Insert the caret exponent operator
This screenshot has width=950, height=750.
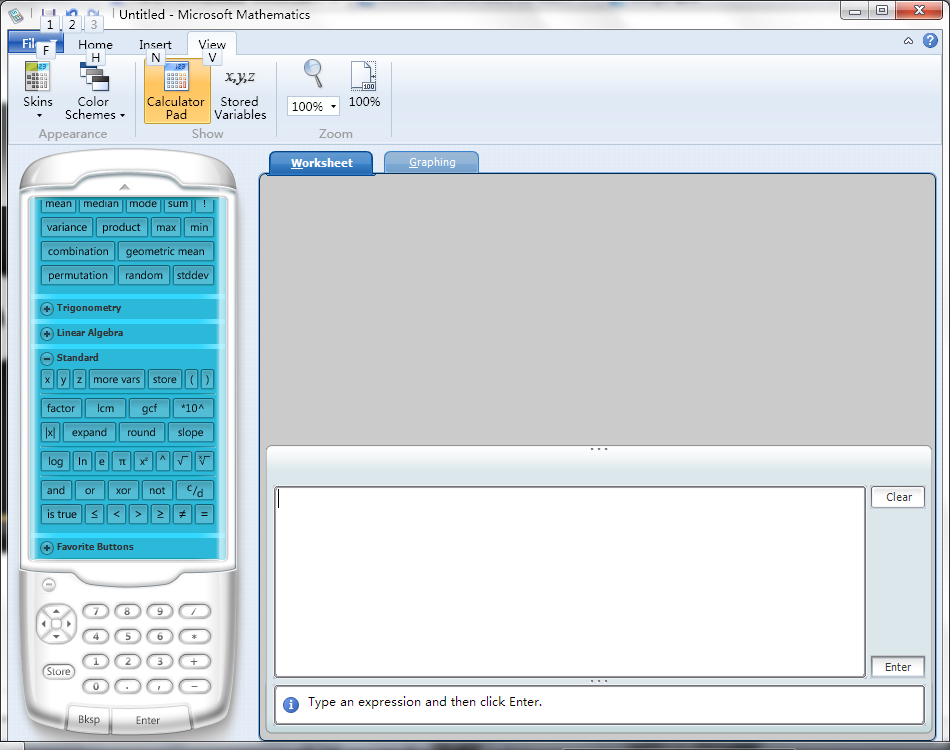[x=162, y=462]
